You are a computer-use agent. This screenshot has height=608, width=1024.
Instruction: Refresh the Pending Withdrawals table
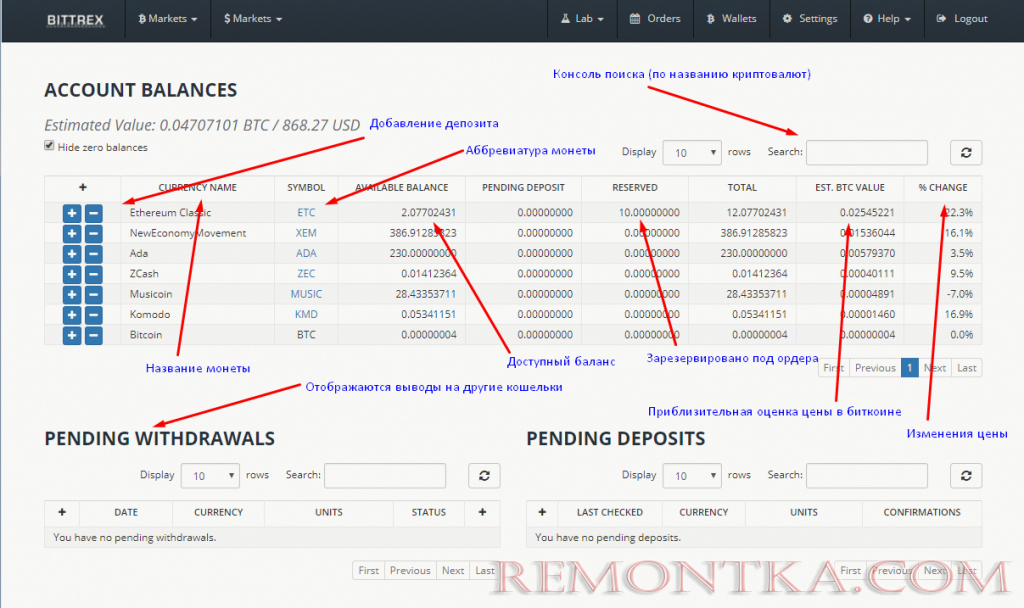484,475
